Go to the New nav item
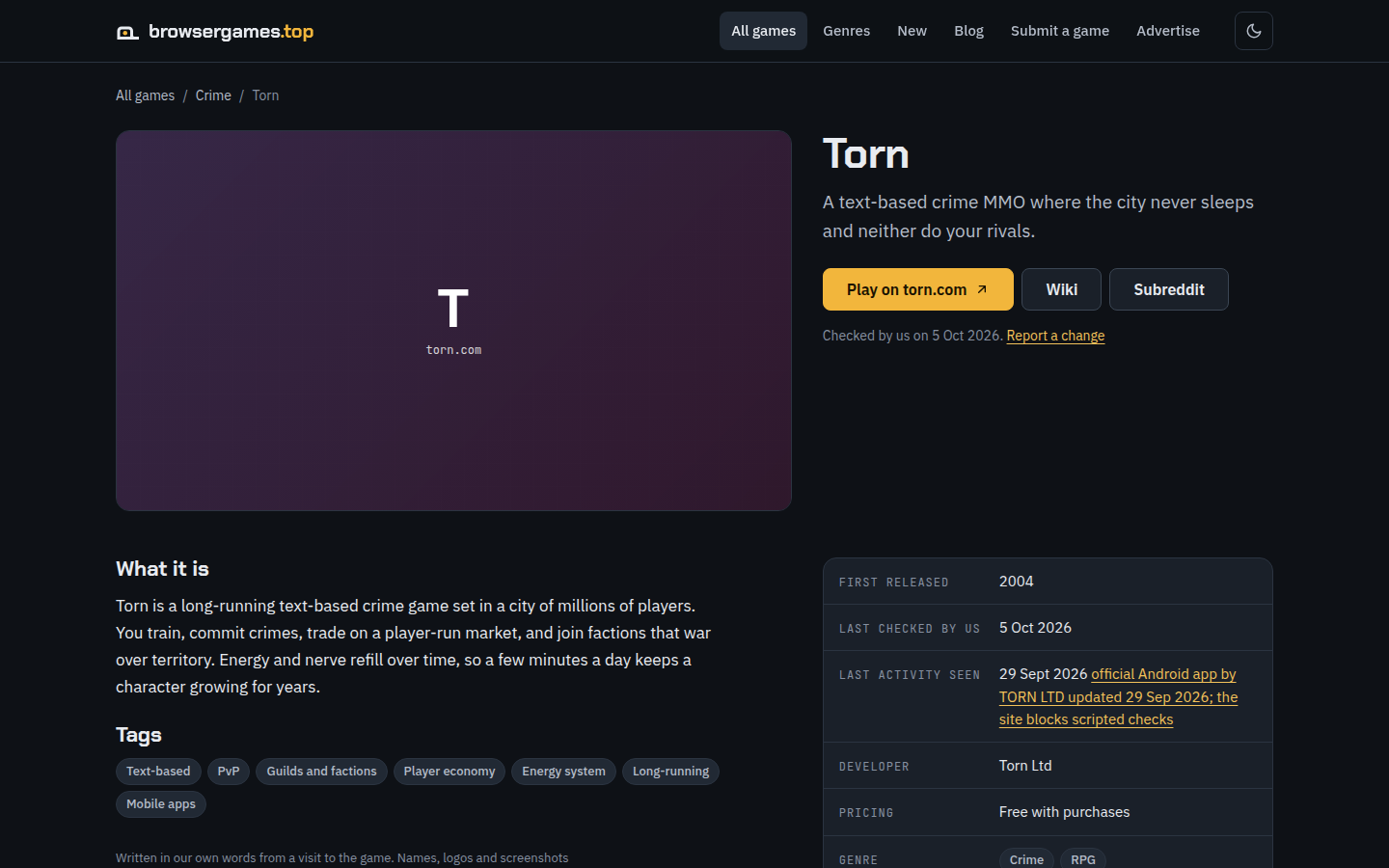Viewport: 1389px width, 868px height. 912,31
